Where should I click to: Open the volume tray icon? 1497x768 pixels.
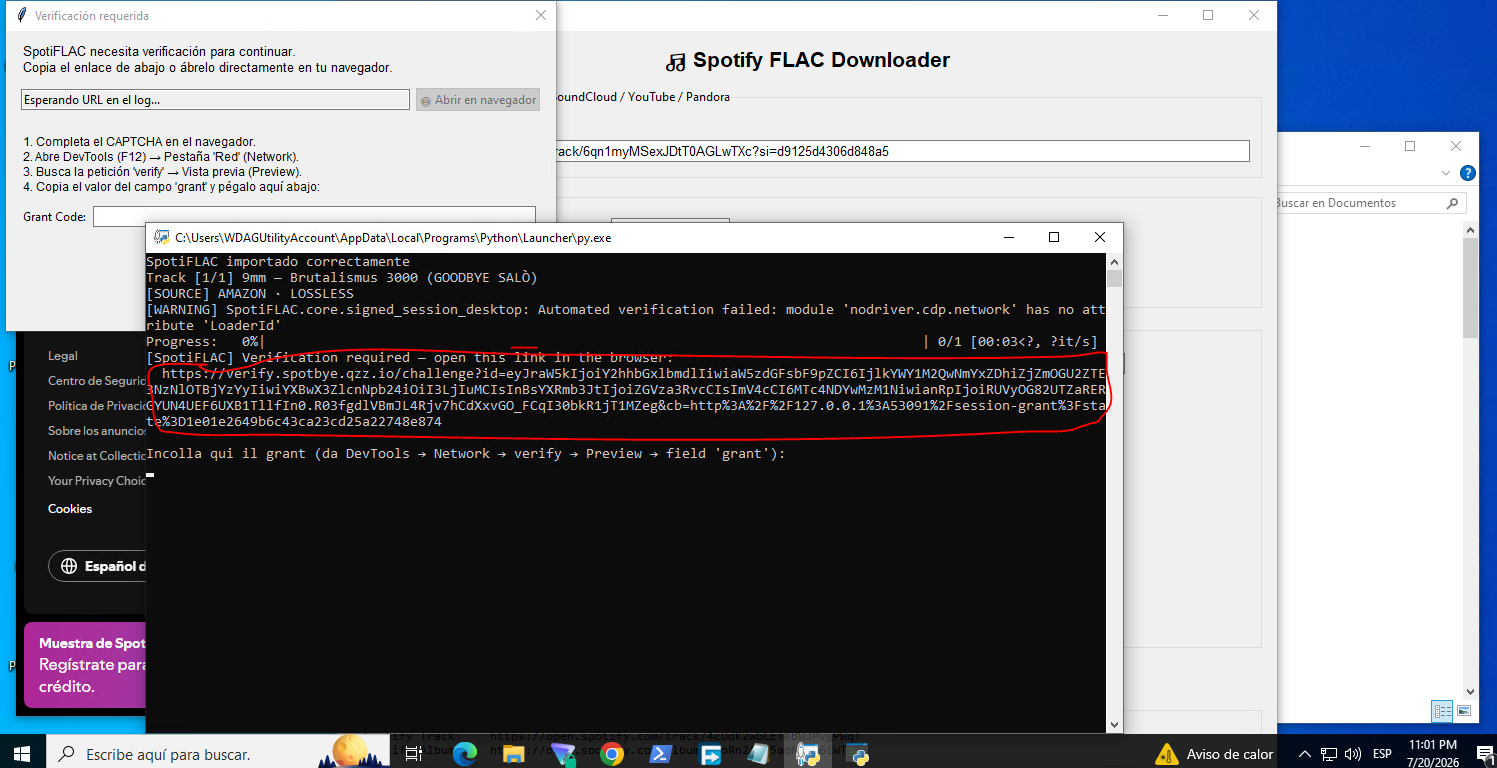1353,754
